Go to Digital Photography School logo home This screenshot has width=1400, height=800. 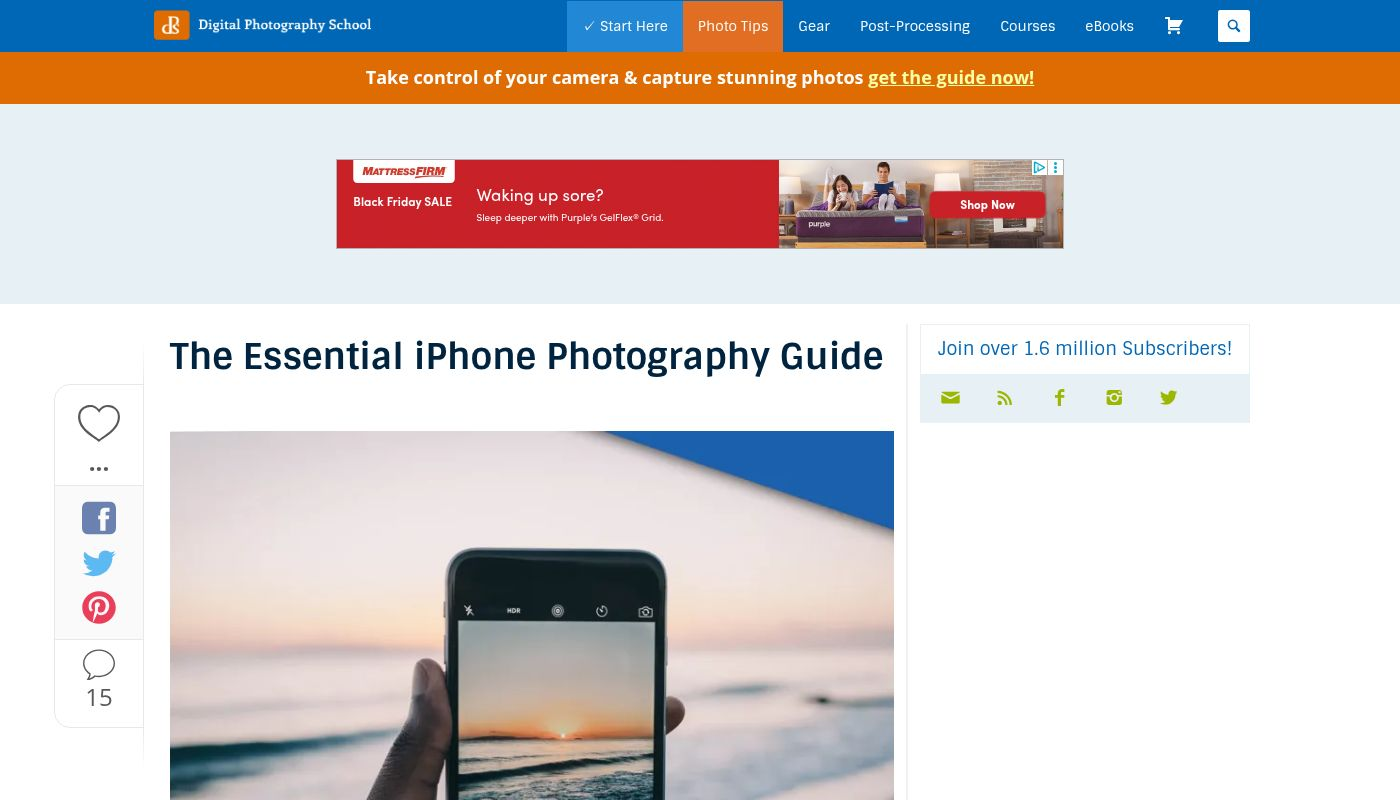263,25
